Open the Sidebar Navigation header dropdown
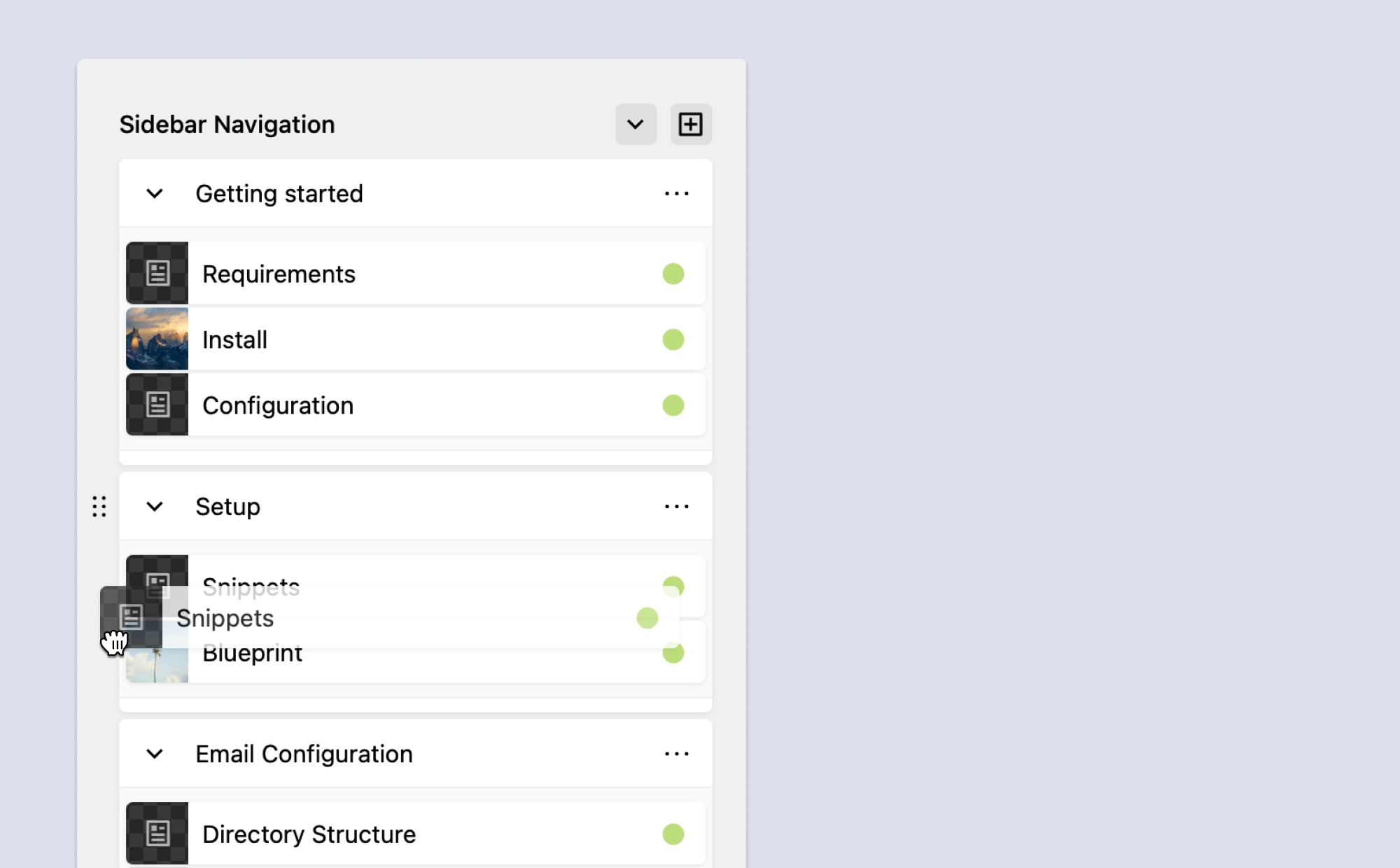This screenshot has height=868, width=1400. 636,125
